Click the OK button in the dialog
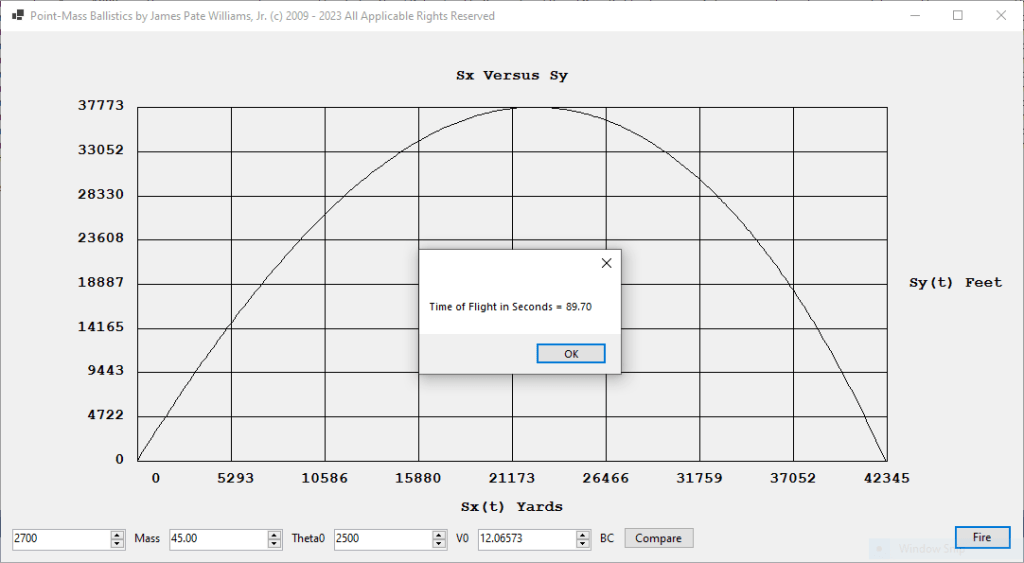1024x563 pixels. (x=570, y=354)
